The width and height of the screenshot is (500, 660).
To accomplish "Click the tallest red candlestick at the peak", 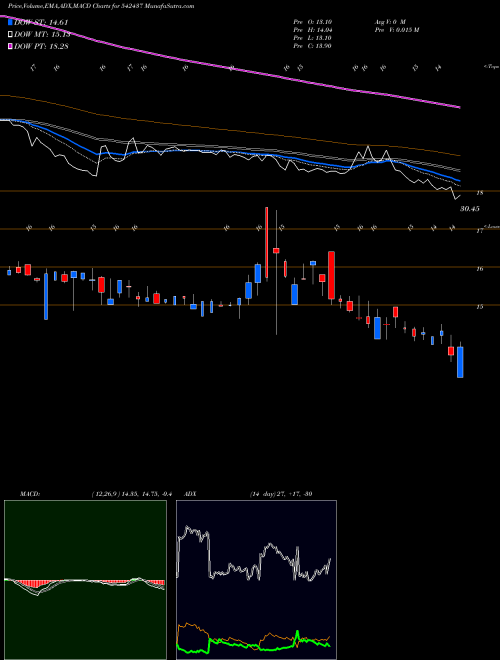I will (267, 243).
